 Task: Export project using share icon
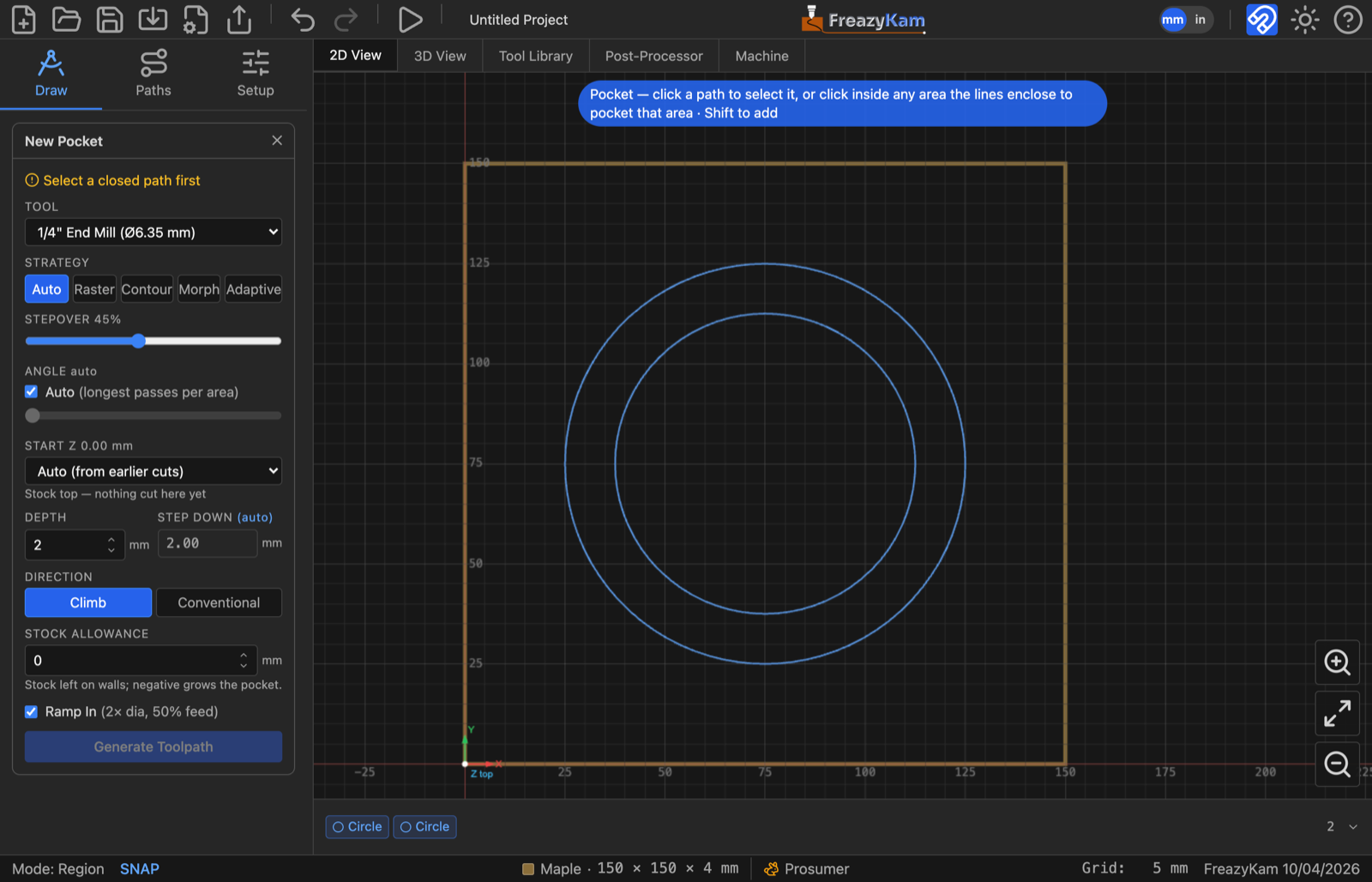tap(239, 19)
